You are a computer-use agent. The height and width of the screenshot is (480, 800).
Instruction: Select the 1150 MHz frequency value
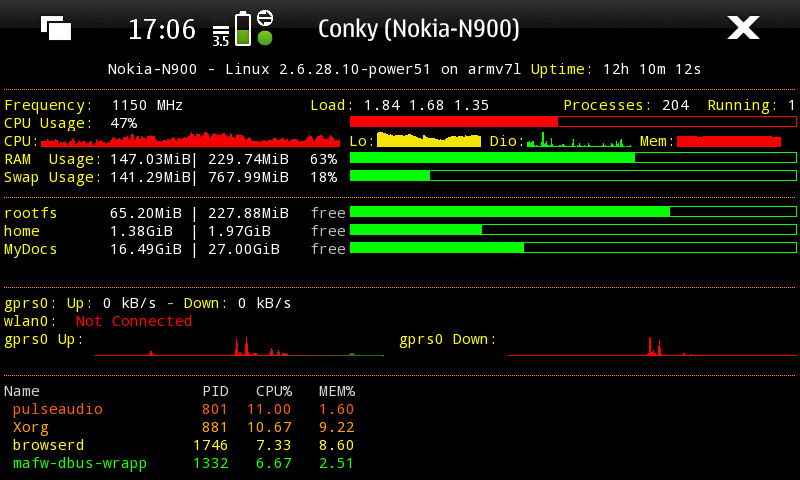pyautogui.click(x=147, y=105)
